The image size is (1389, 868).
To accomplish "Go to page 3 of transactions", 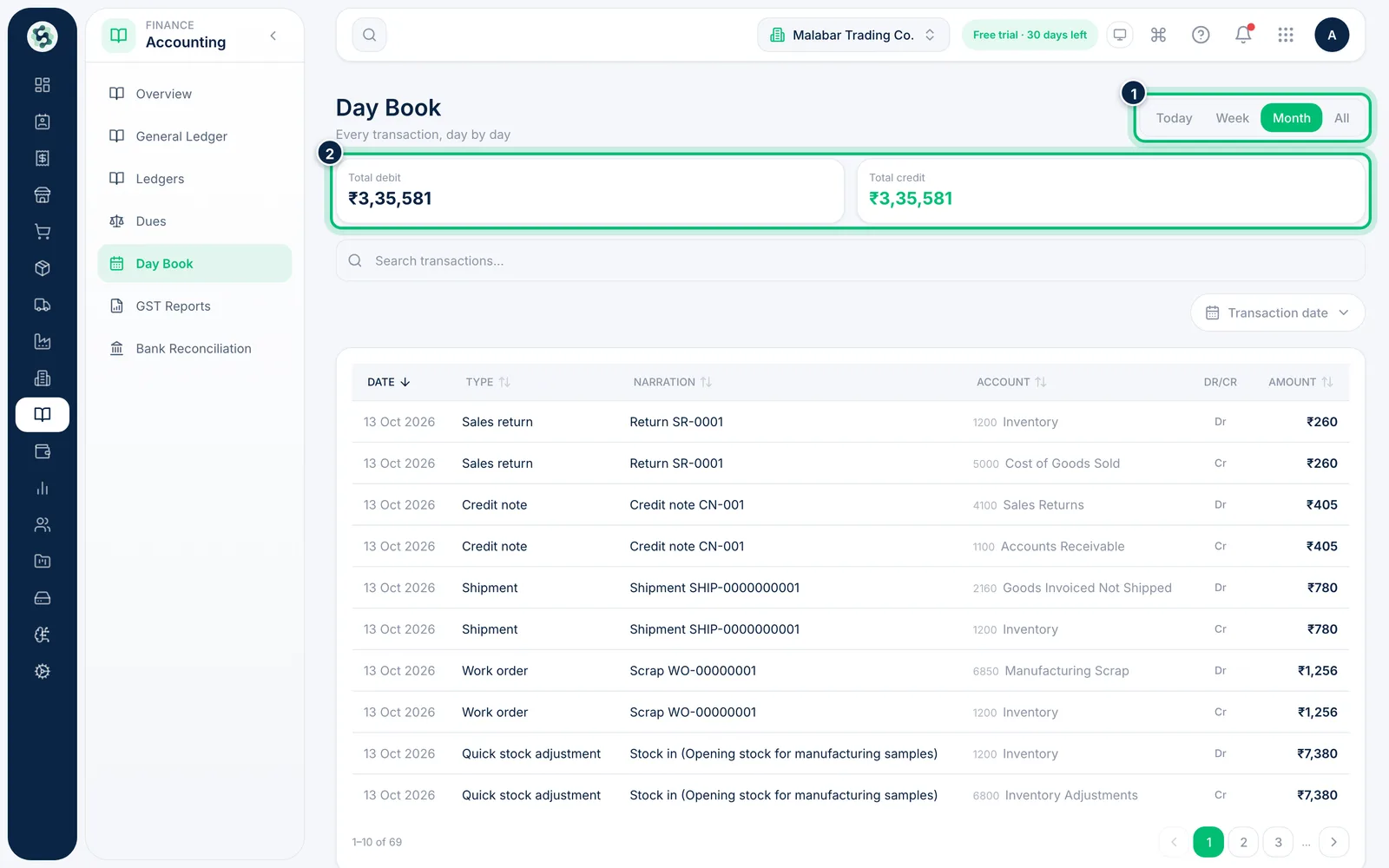I will click(x=1278, y=842).
